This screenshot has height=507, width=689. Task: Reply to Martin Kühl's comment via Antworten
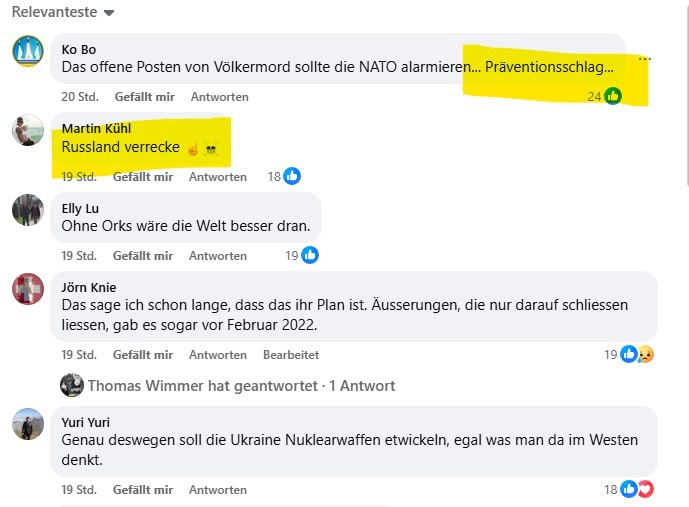pos(218,177)
